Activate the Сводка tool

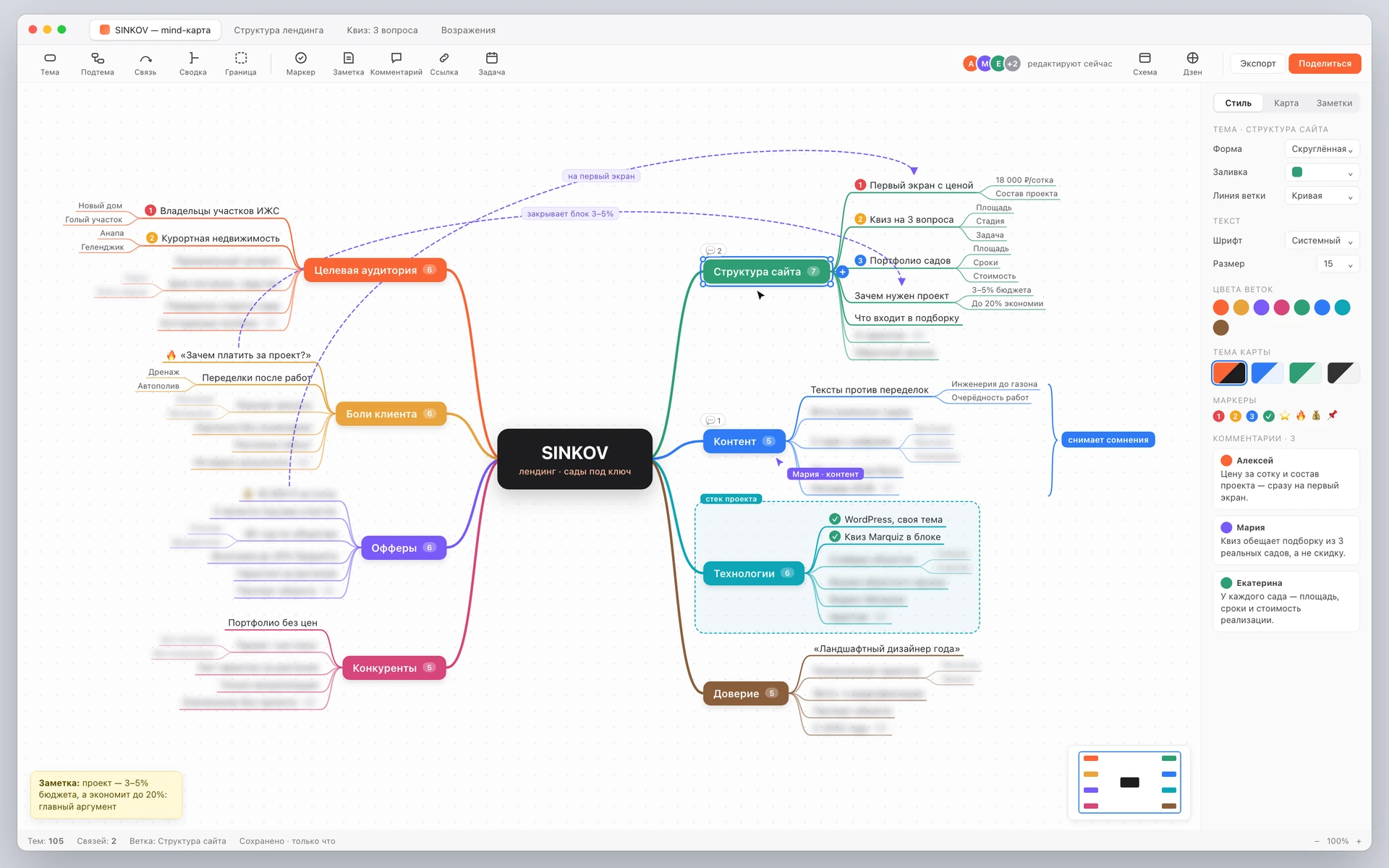193,64
